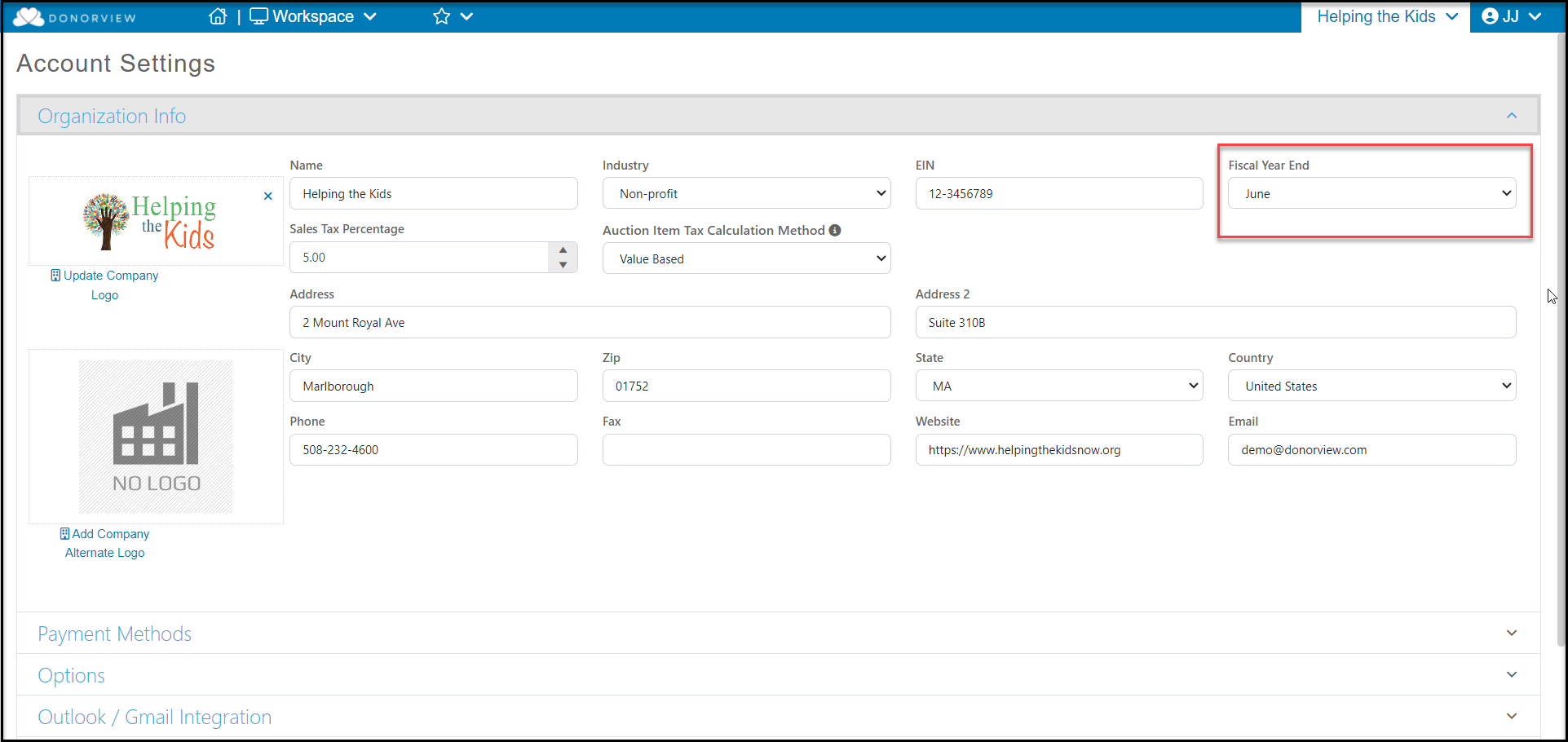Click the EIN input field
The image size is (1568, 742).
1059,194
